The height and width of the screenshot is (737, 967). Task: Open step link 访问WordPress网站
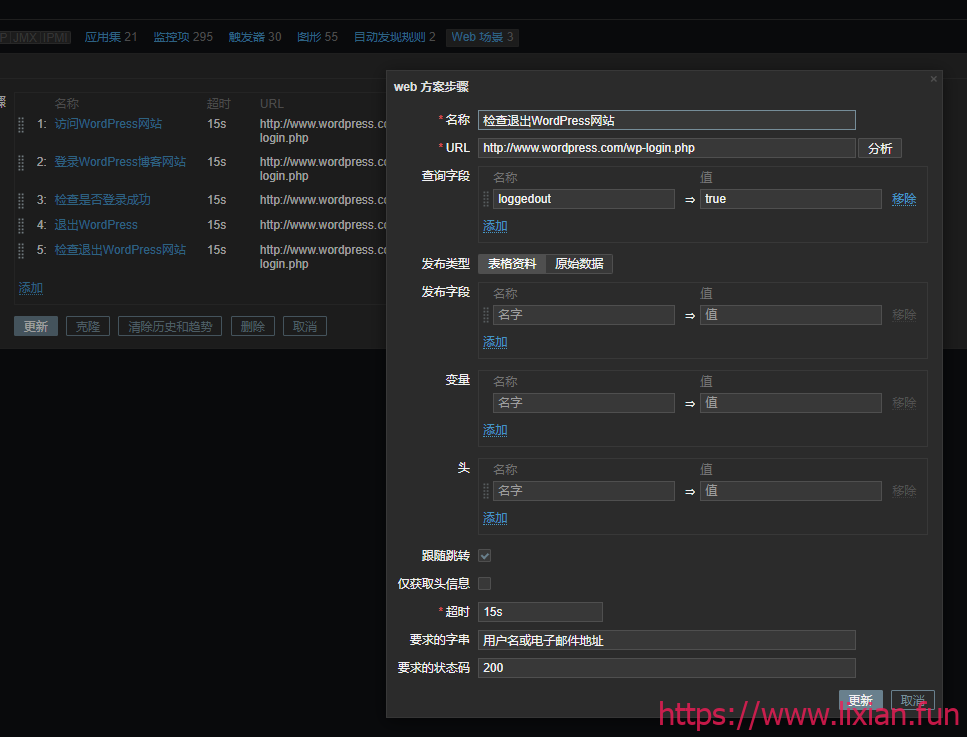click(x=109, y=124)
